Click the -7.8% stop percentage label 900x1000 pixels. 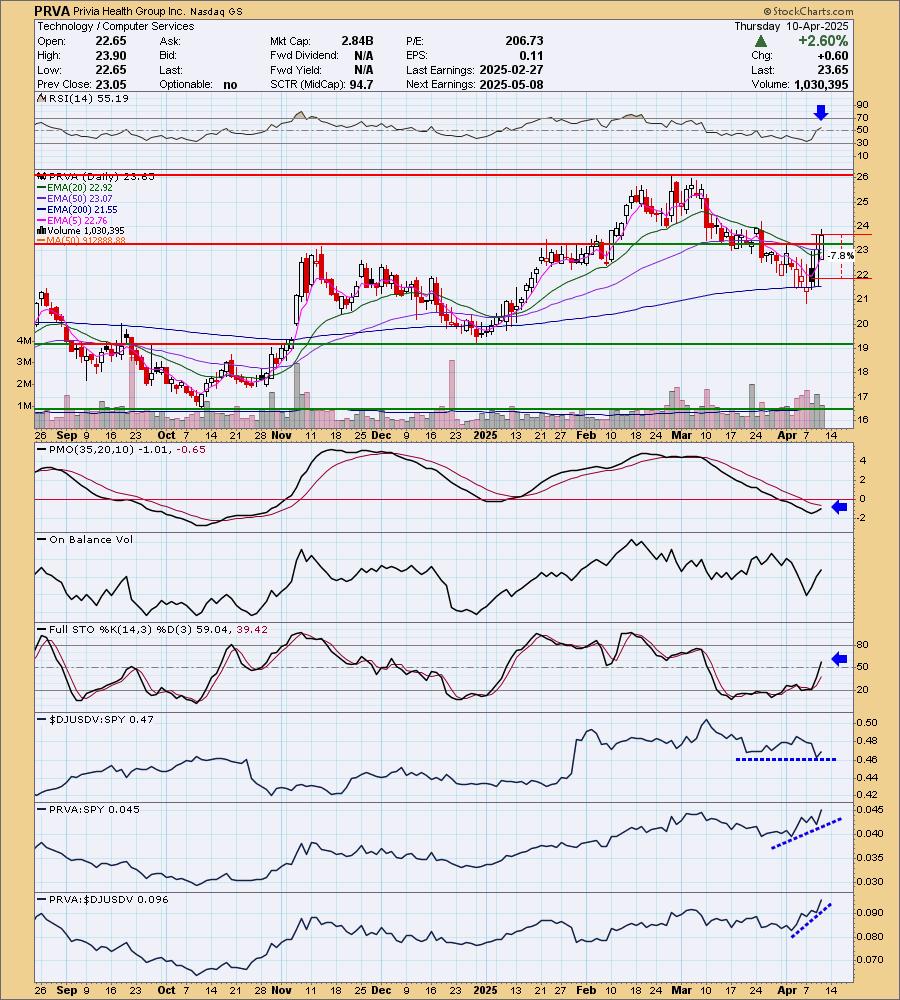[841, 255]
